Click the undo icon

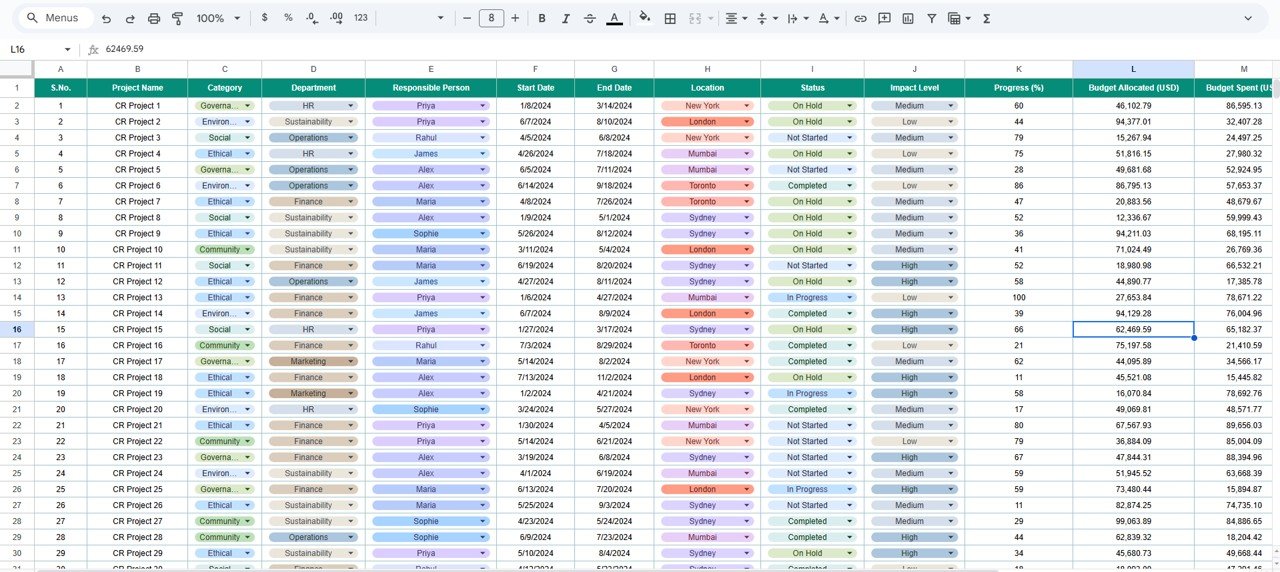tap(106, 18)
